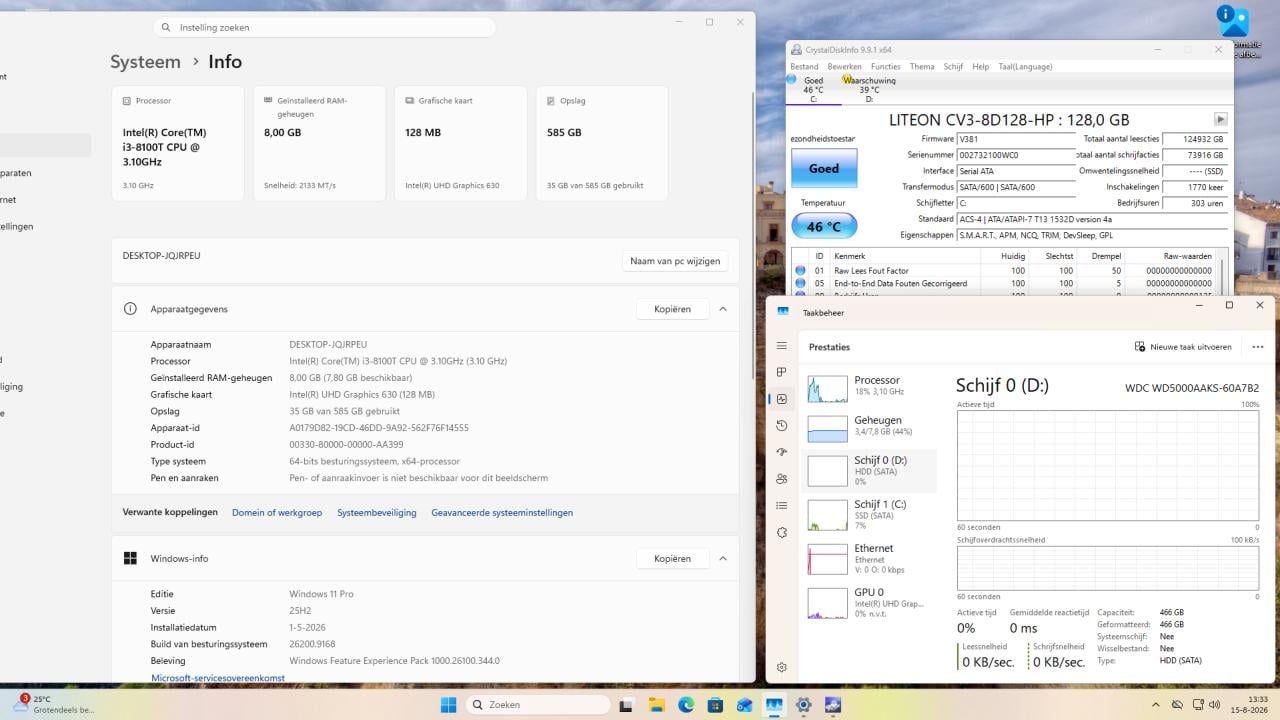Open Details list icon in Task Manager

[782, 506]
